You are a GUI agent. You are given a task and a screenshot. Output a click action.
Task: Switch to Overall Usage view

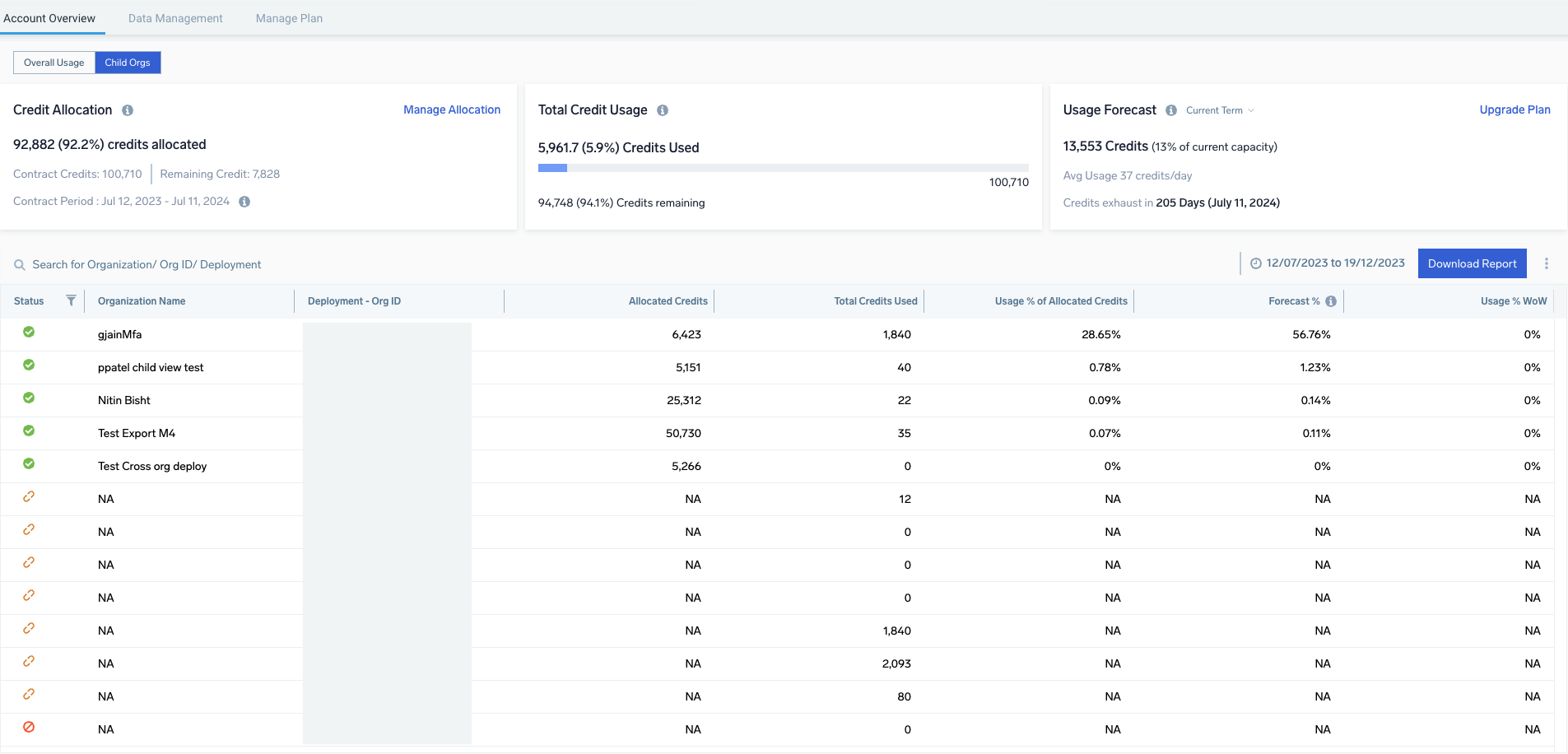[x=54, y=63]
